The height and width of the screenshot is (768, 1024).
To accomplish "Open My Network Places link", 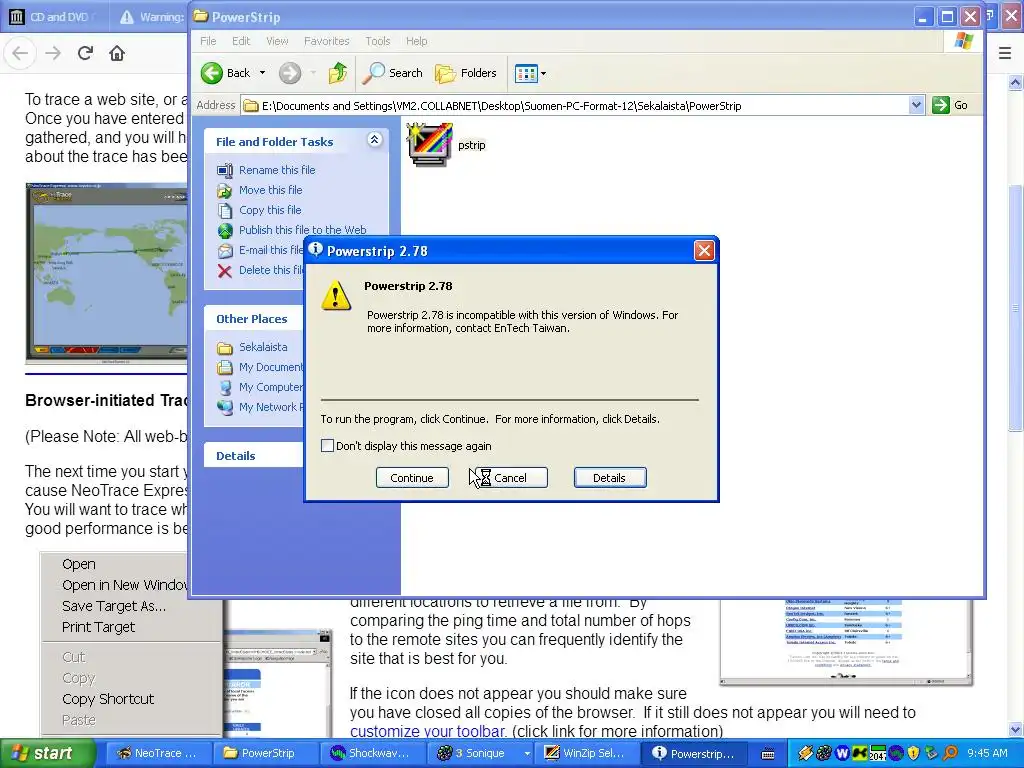I will pyautogui.click(x=271, y=407).
